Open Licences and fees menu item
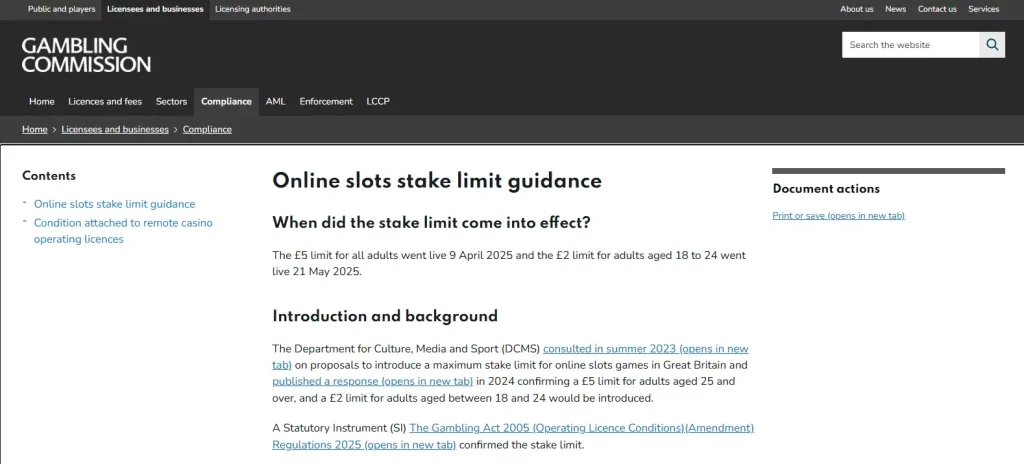 pyautogui.click(x=105, y=101)
